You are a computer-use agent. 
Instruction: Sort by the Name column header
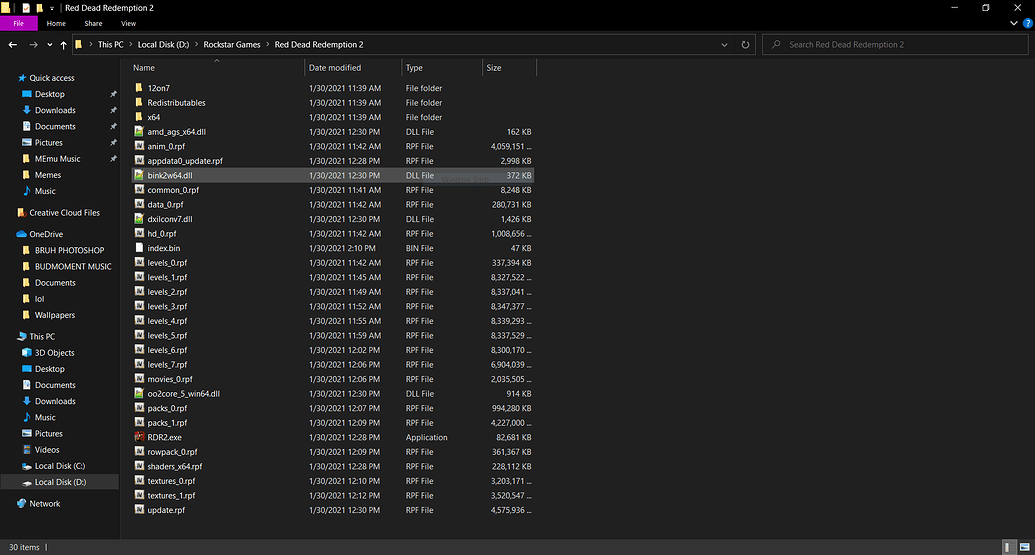(x=216, y=67)
